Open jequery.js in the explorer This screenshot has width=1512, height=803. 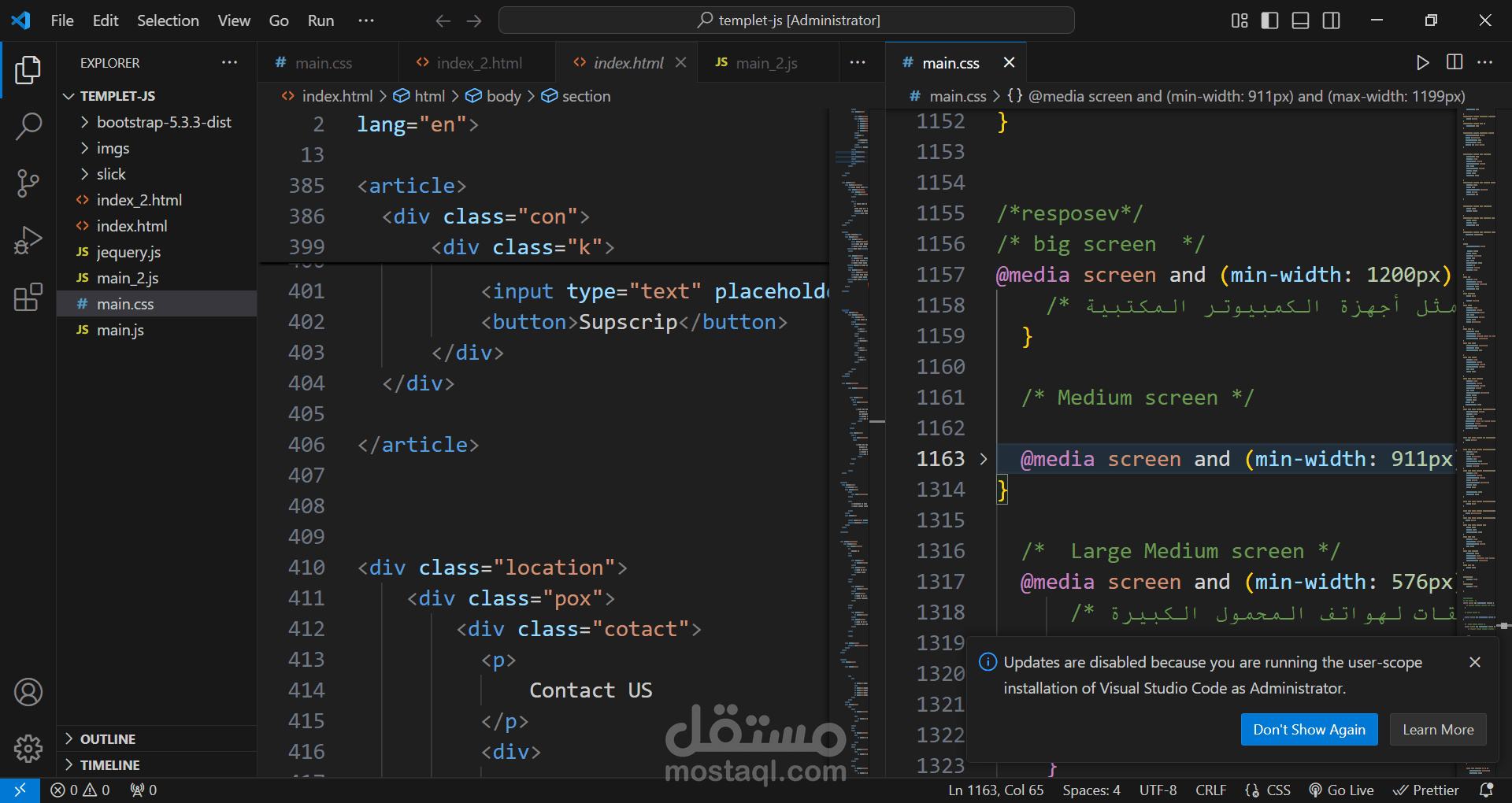[x=157, y=252]
